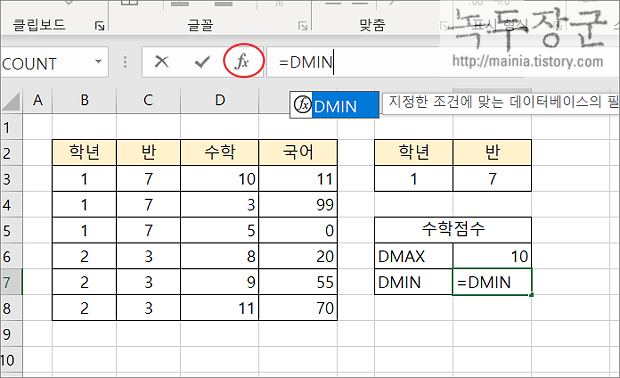The image size is (620, 378).
Task: Select row 3 header
Action: point(11,179)
